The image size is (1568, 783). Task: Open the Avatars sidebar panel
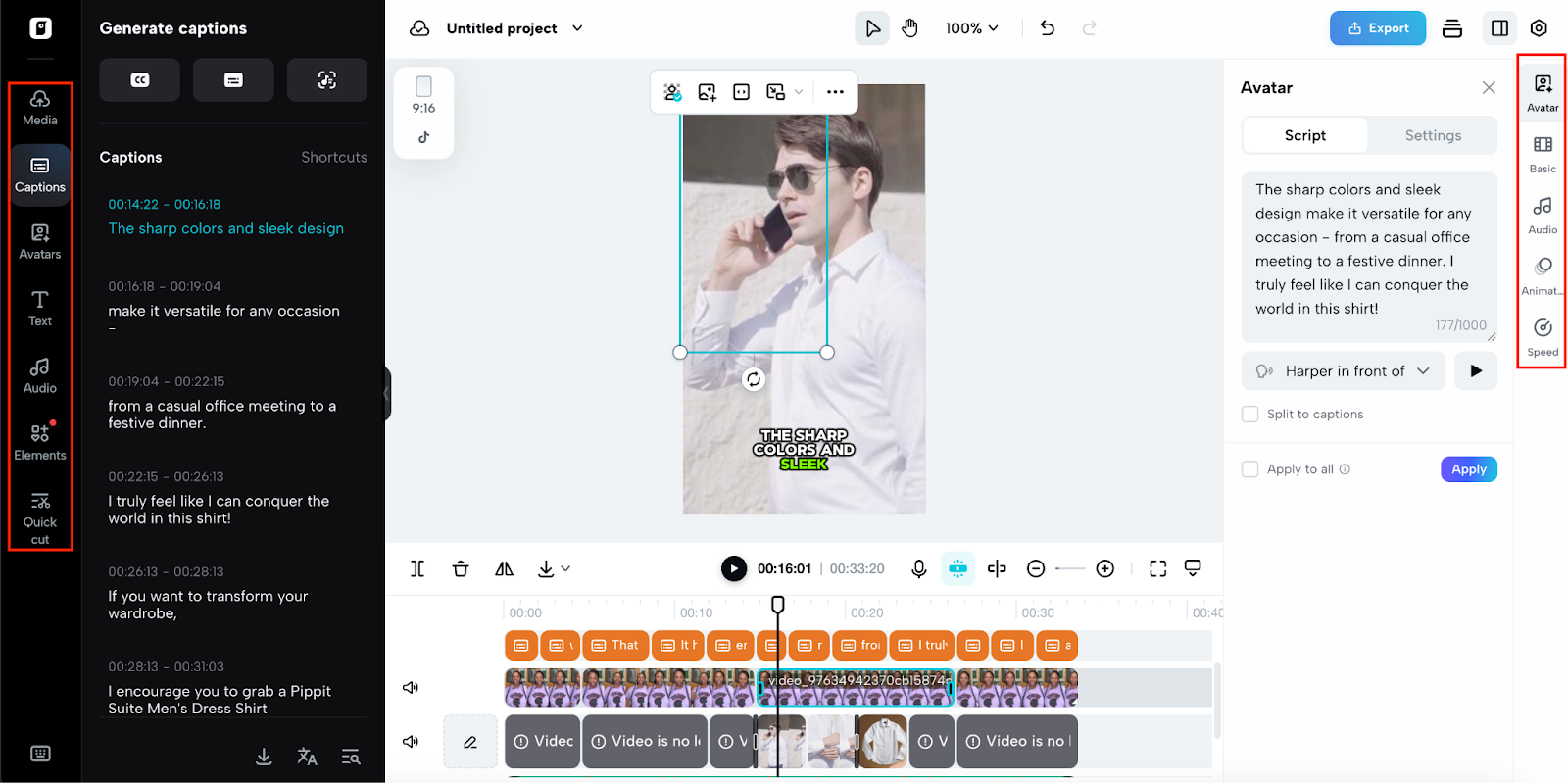pyautogui.click(x=40, y=242)
